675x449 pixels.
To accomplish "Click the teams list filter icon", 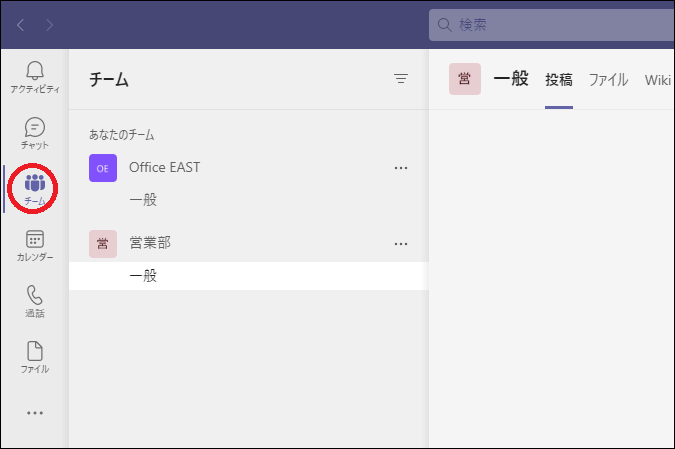I will (x=401, y=79).
